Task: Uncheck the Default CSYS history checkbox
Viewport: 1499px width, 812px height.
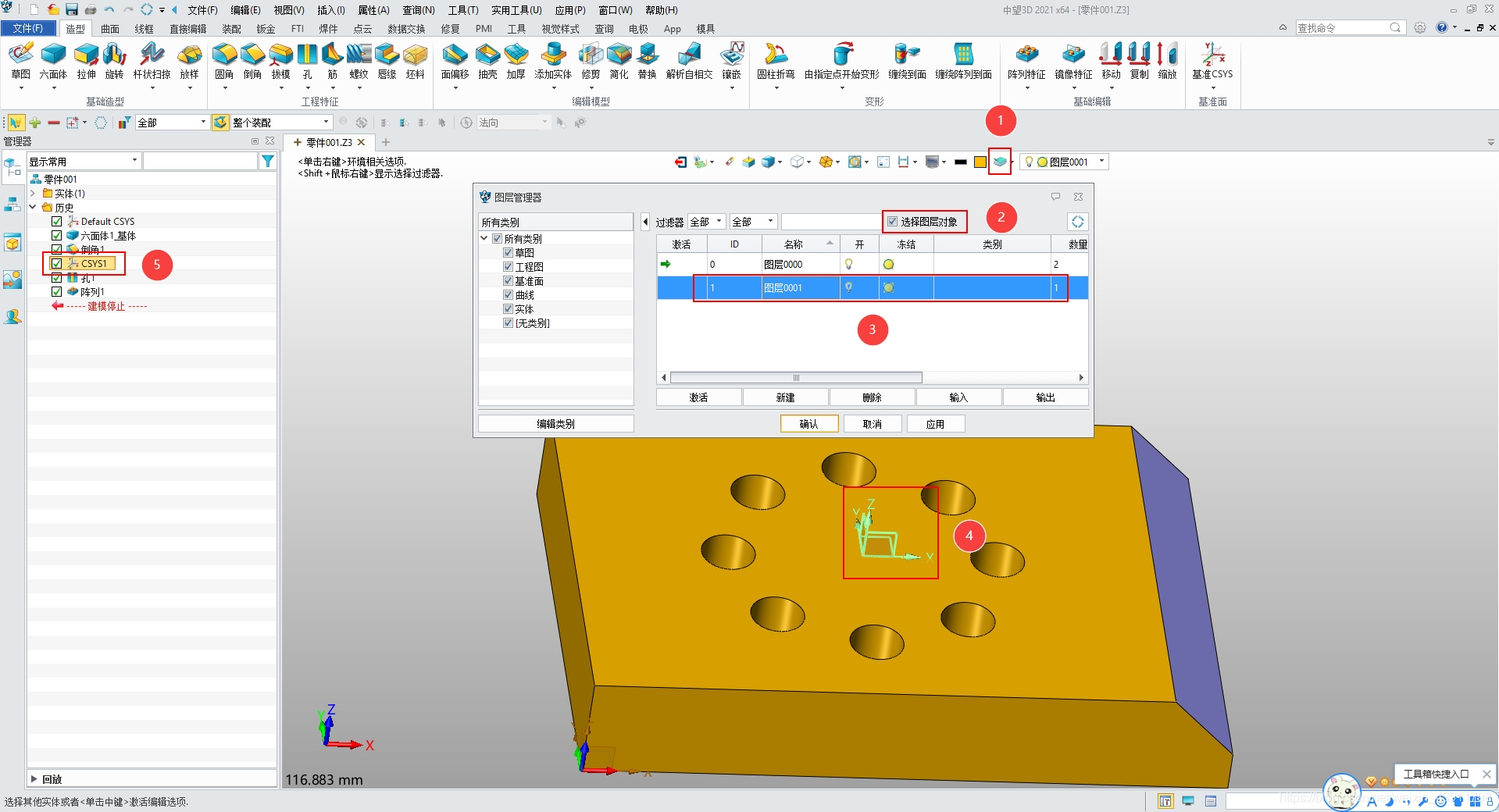Action: click(56, 222)
